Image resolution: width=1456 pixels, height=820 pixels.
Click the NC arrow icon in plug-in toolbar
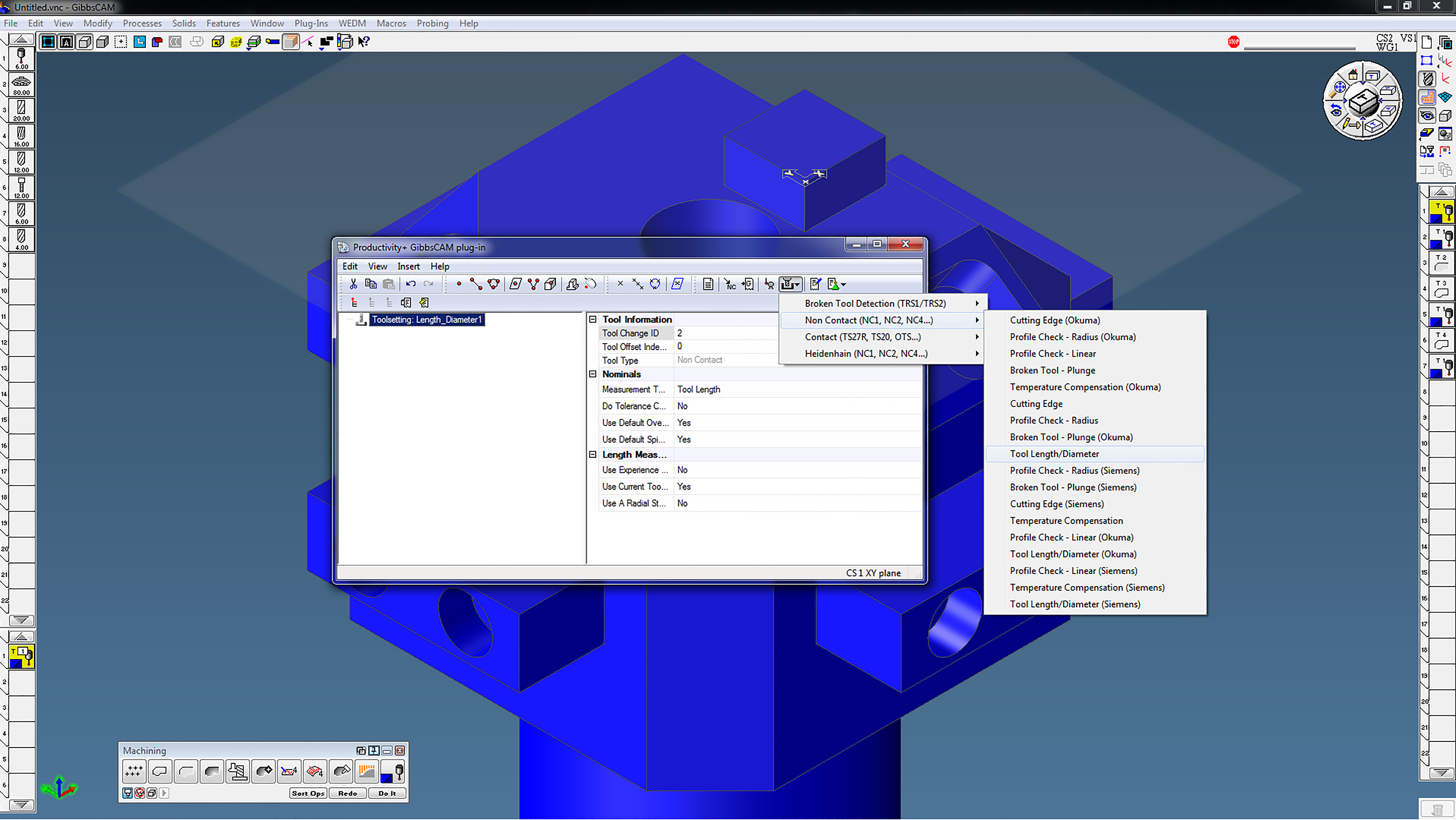point(730,284)
